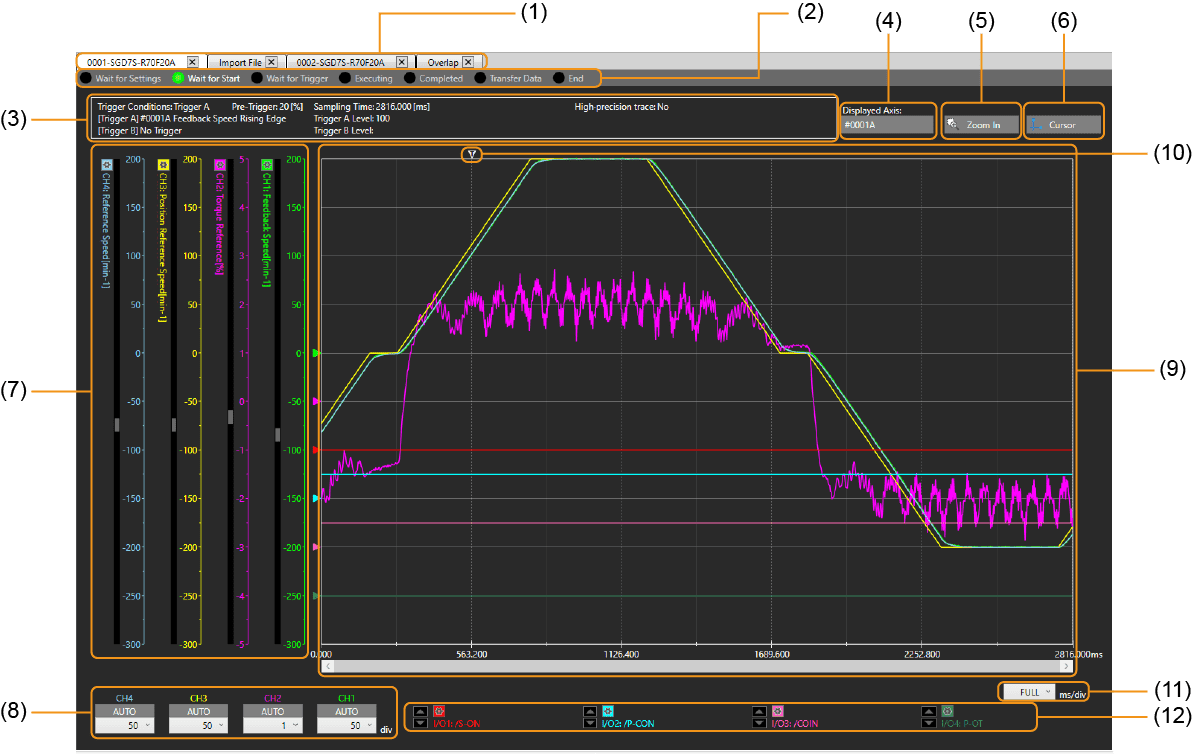Expand the FULL ms/div time scale dropdown
1193x754 pixels.
point(1029,691)
